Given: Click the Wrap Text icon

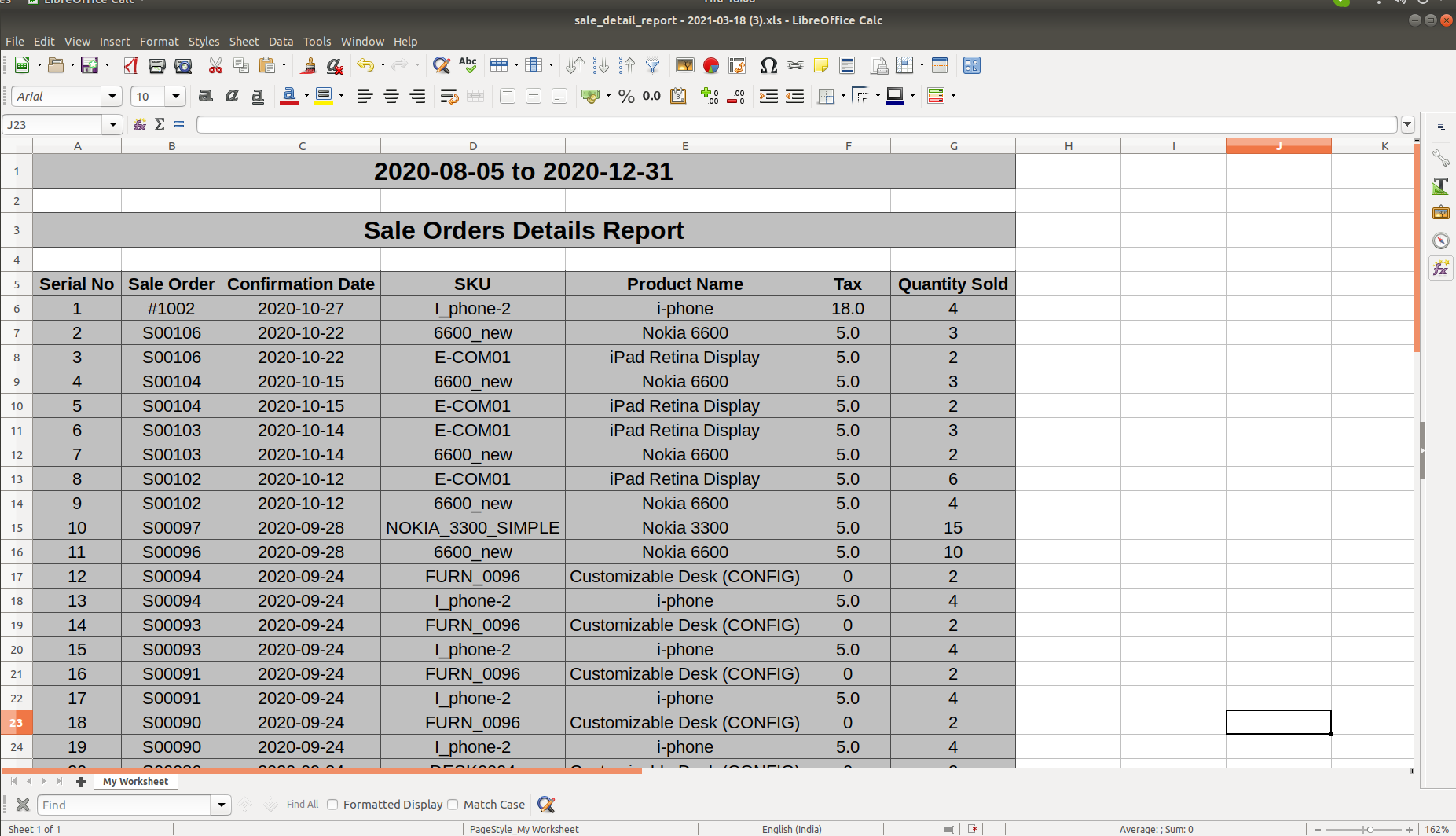Looking at the screenshot, I should tap(449, 97).
